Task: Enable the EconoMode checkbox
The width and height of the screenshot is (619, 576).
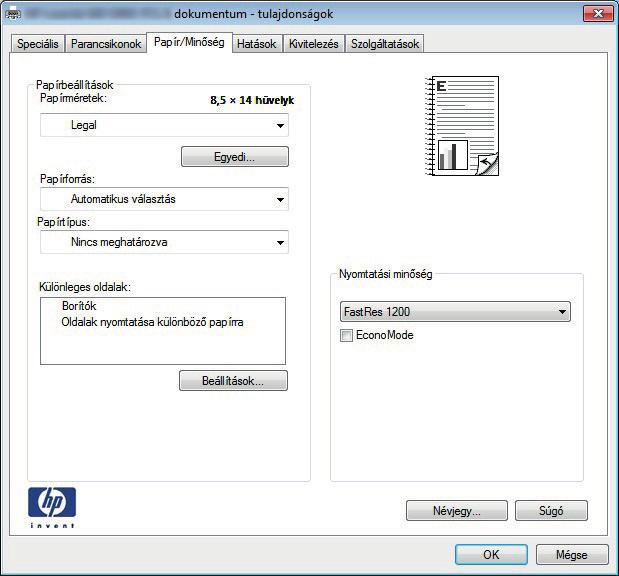Action: coord(346,336)
